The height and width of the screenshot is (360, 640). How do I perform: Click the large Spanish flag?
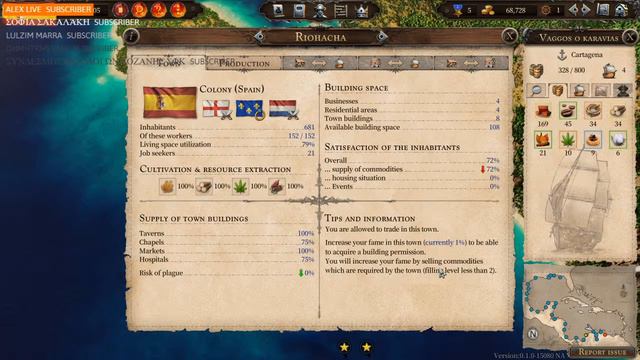[x=170, y=102]
